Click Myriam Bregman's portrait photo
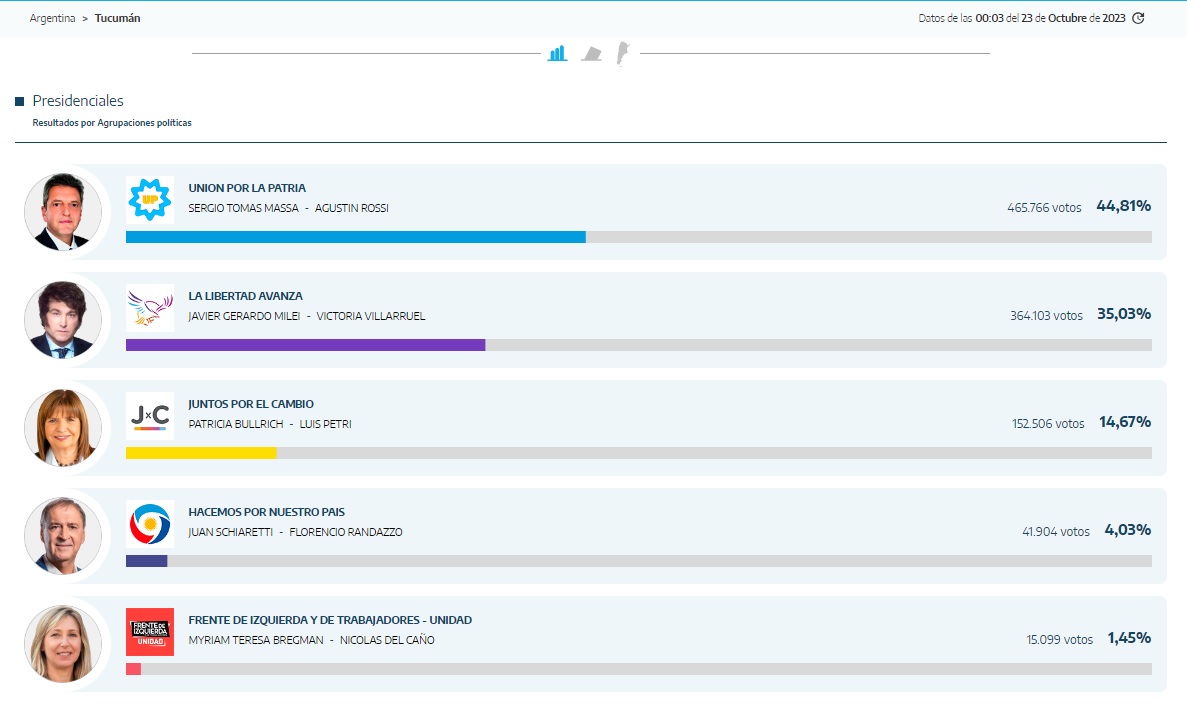1187x705 pixels. coord(63,643)
